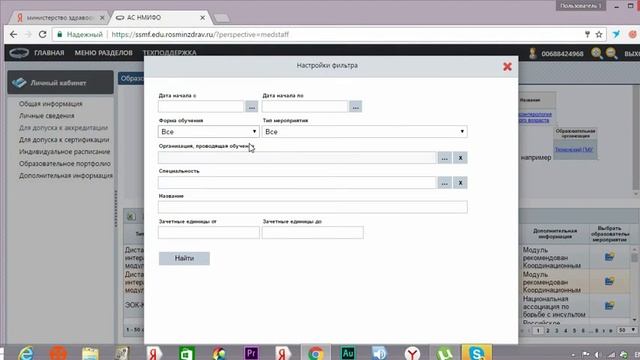Bookmark this page with the star icon

(599, 35)
